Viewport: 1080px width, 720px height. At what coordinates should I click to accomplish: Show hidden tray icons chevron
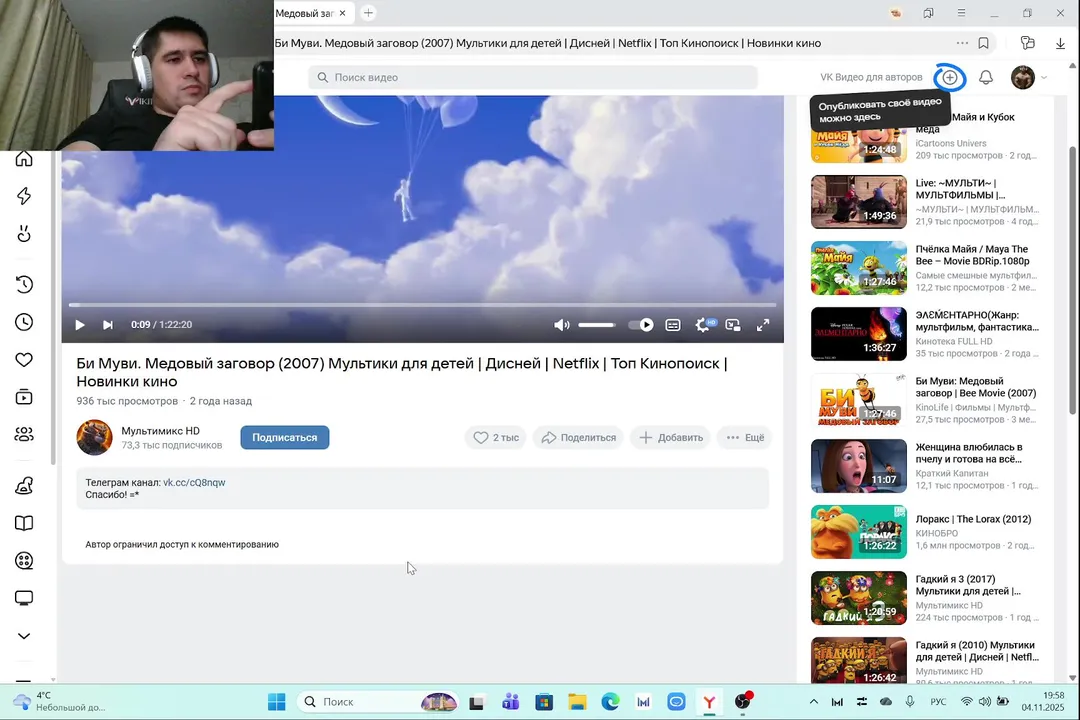pos(813,701)
